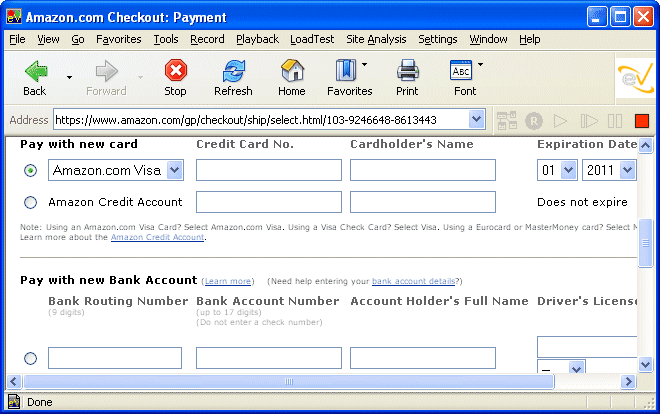Open the Site Analysis menu
This screenshot has width=660, height=414.
point(376,39)
